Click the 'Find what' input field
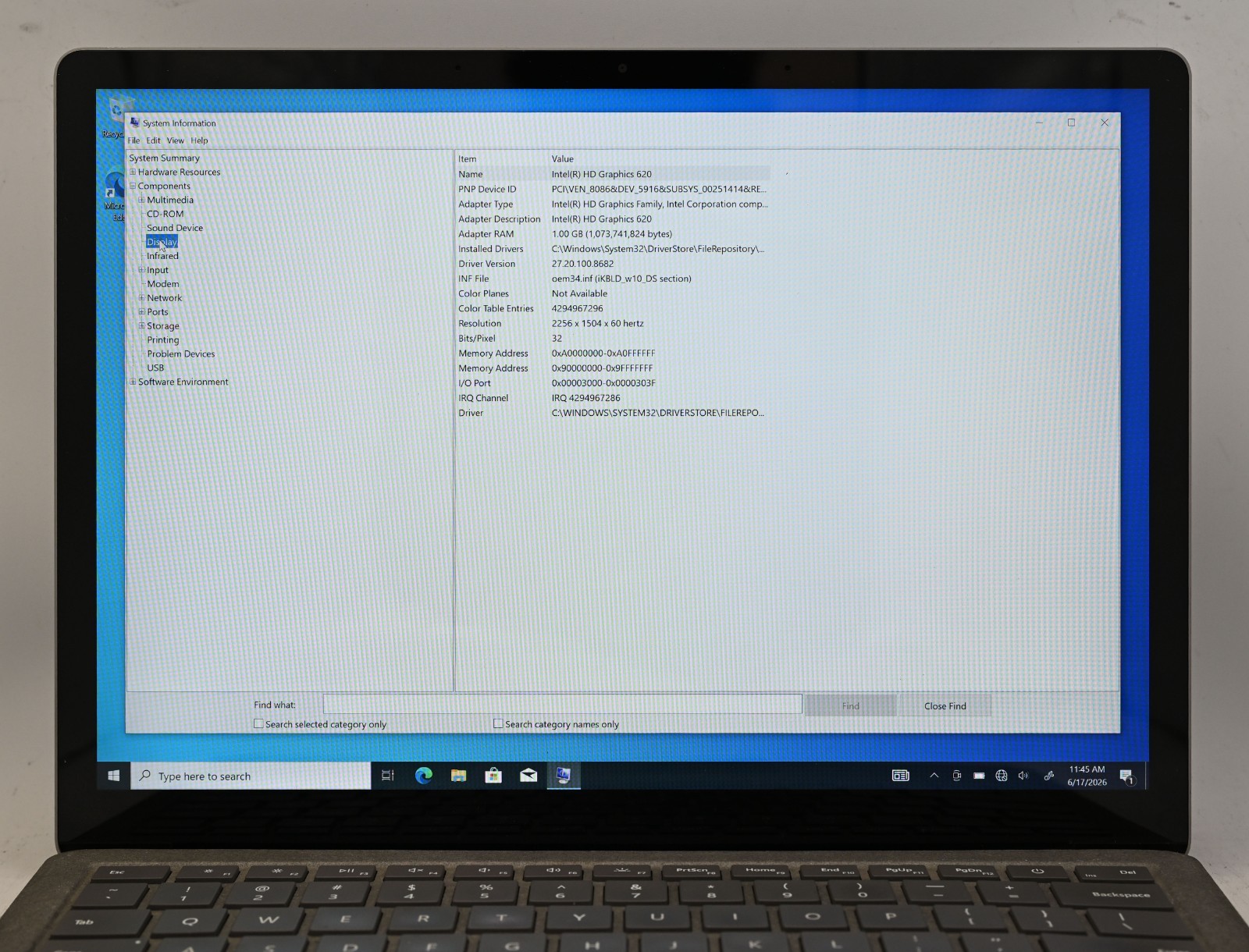This screenshot has width=1249, height=952. pos(562,704)
